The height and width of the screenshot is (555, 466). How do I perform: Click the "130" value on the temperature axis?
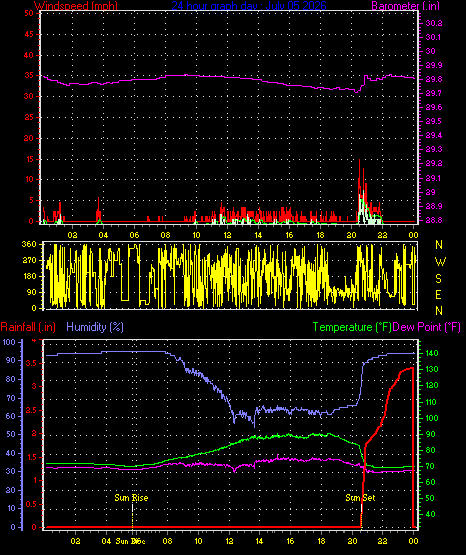[432, 369]
